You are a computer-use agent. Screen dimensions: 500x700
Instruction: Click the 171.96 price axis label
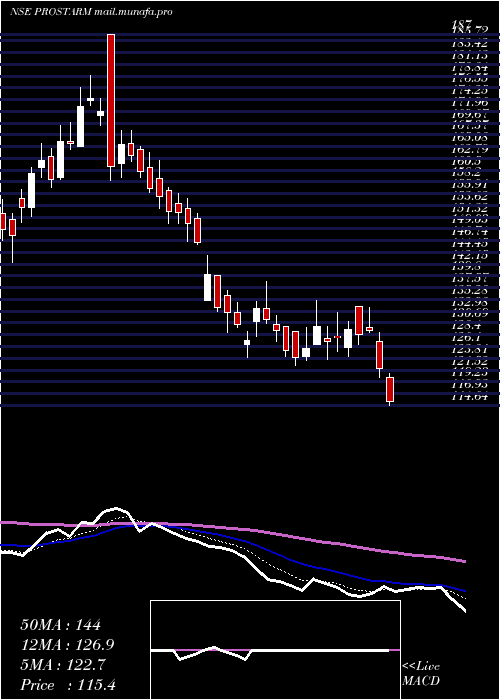(470, 103)
